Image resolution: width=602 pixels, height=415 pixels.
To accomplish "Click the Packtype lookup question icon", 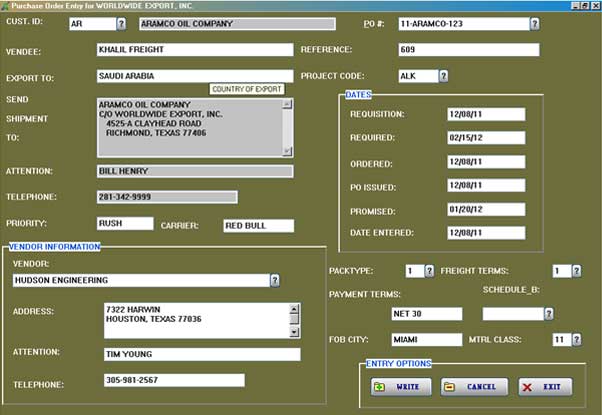I will [x=430, y=270].
